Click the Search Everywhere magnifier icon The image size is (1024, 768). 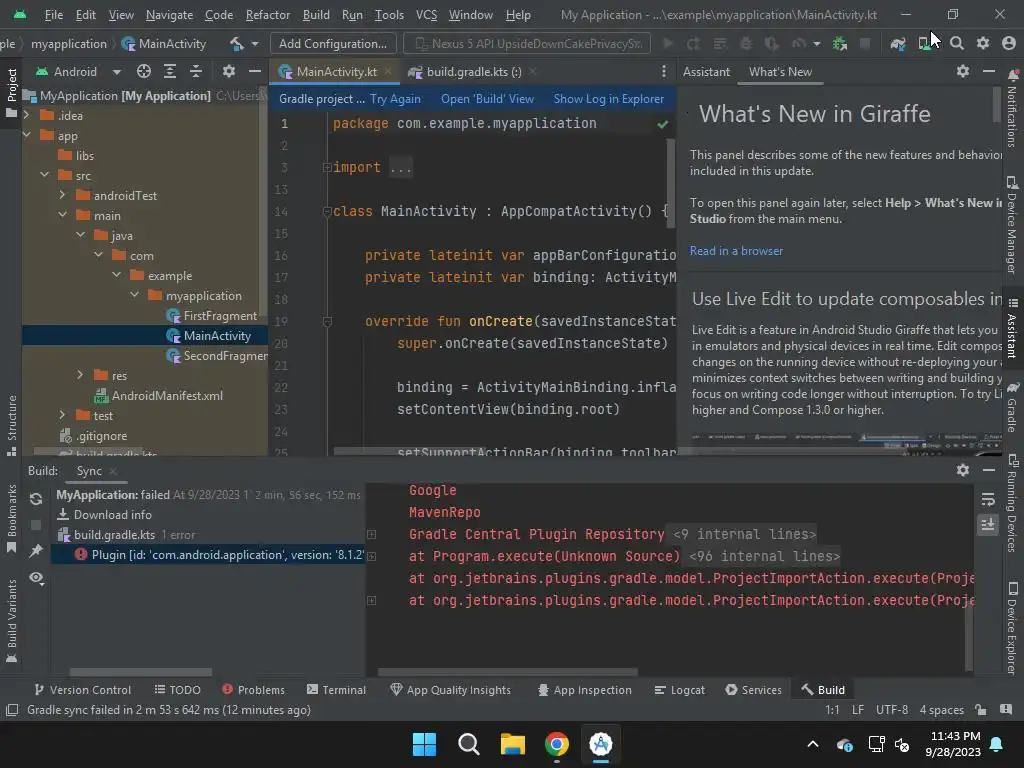957,44
